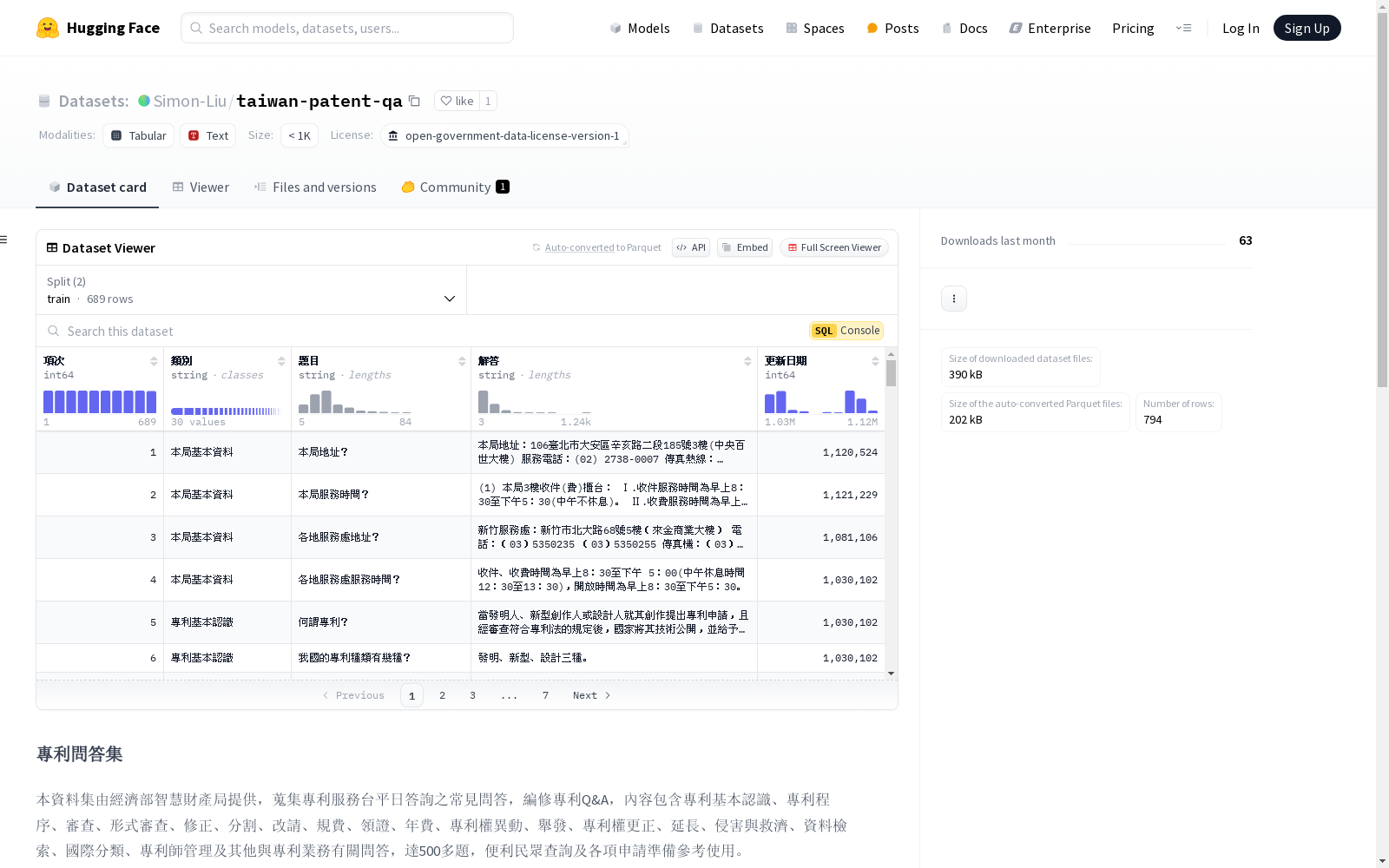The width and height of the screenshot is (1389, 868).
Task: Click the Dataset Viewer heading
Action: 109,247
